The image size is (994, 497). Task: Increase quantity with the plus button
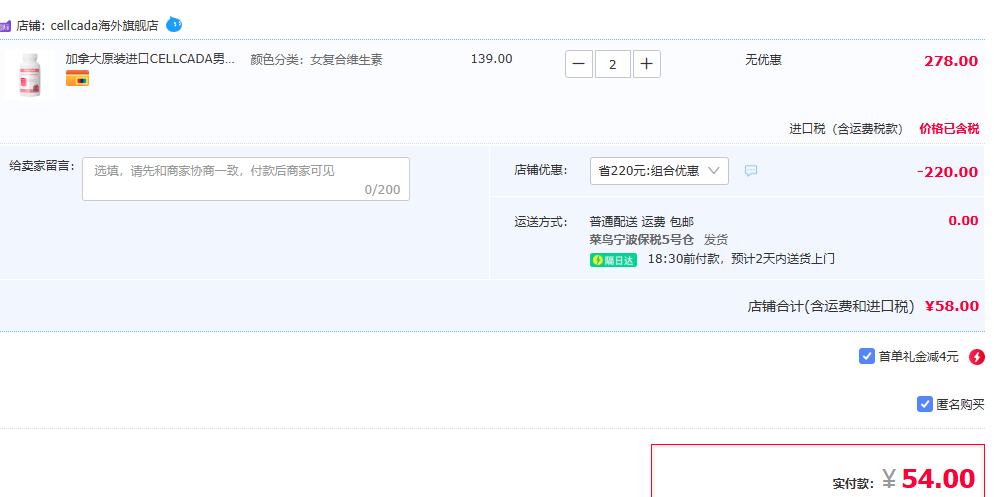coord(647,64)
